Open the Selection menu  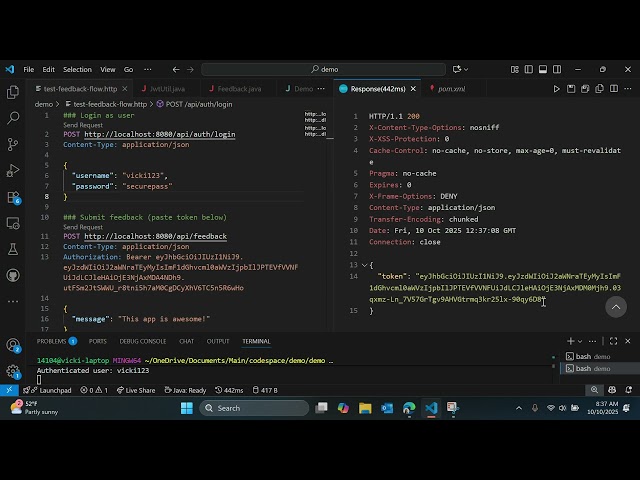[77, 69]
